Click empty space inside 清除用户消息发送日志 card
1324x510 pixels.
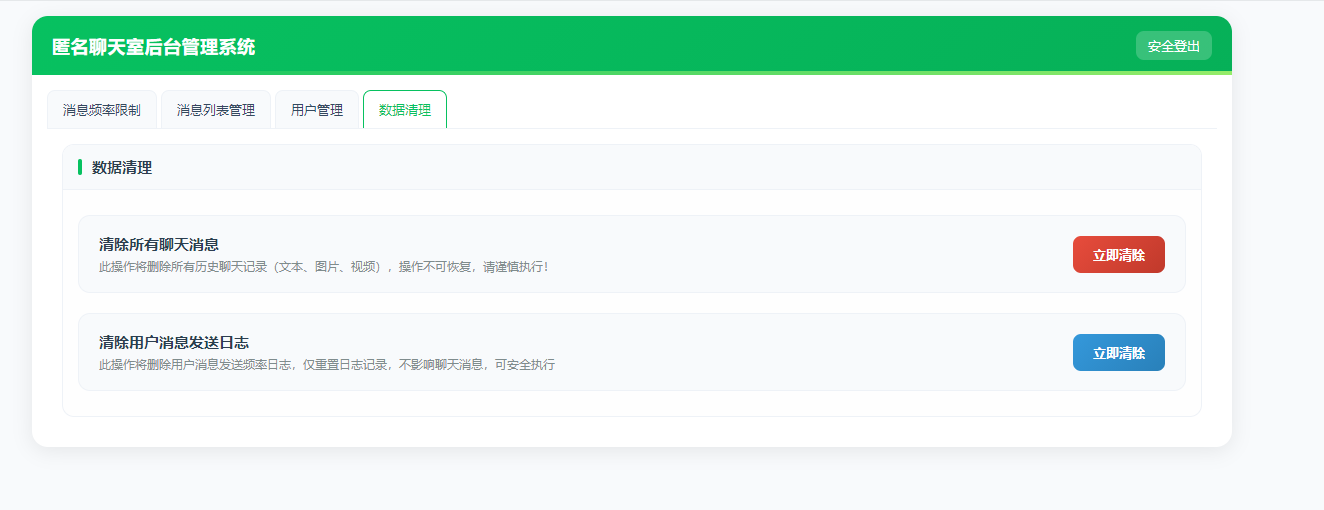pos(800,352)
